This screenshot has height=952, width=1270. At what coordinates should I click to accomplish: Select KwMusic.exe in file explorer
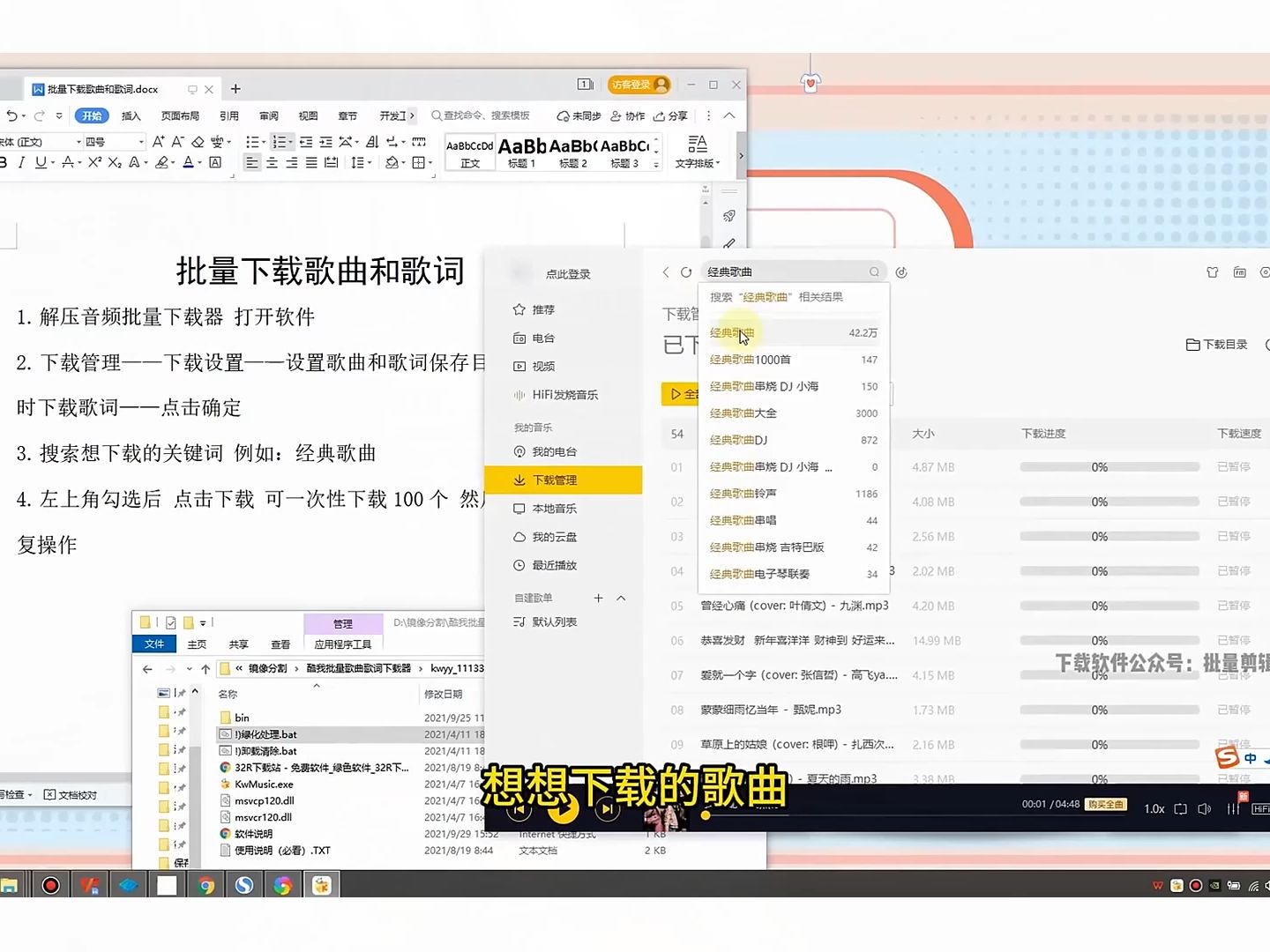[264, 785]
